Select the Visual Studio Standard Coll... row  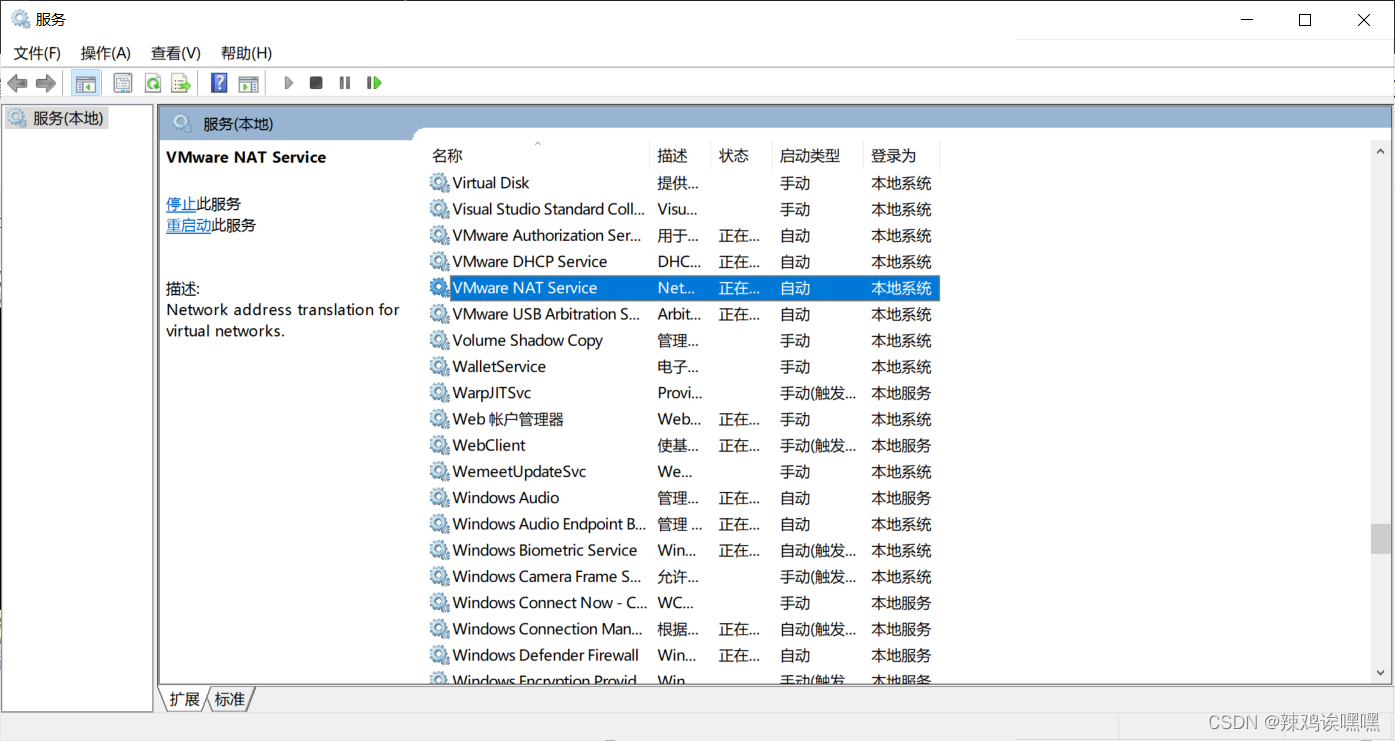coord(684,209)
